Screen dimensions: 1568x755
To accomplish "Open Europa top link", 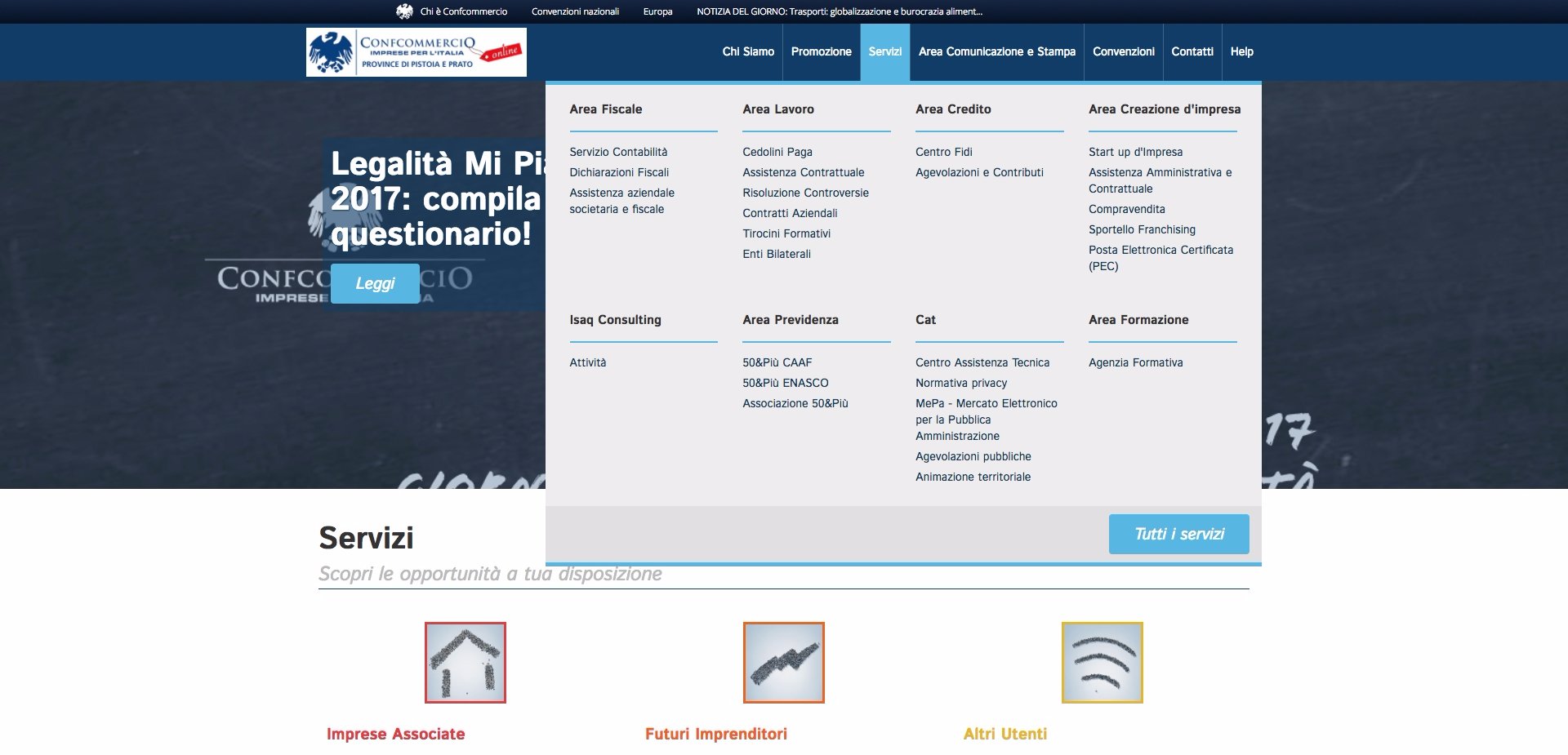I will coord(657,11).
